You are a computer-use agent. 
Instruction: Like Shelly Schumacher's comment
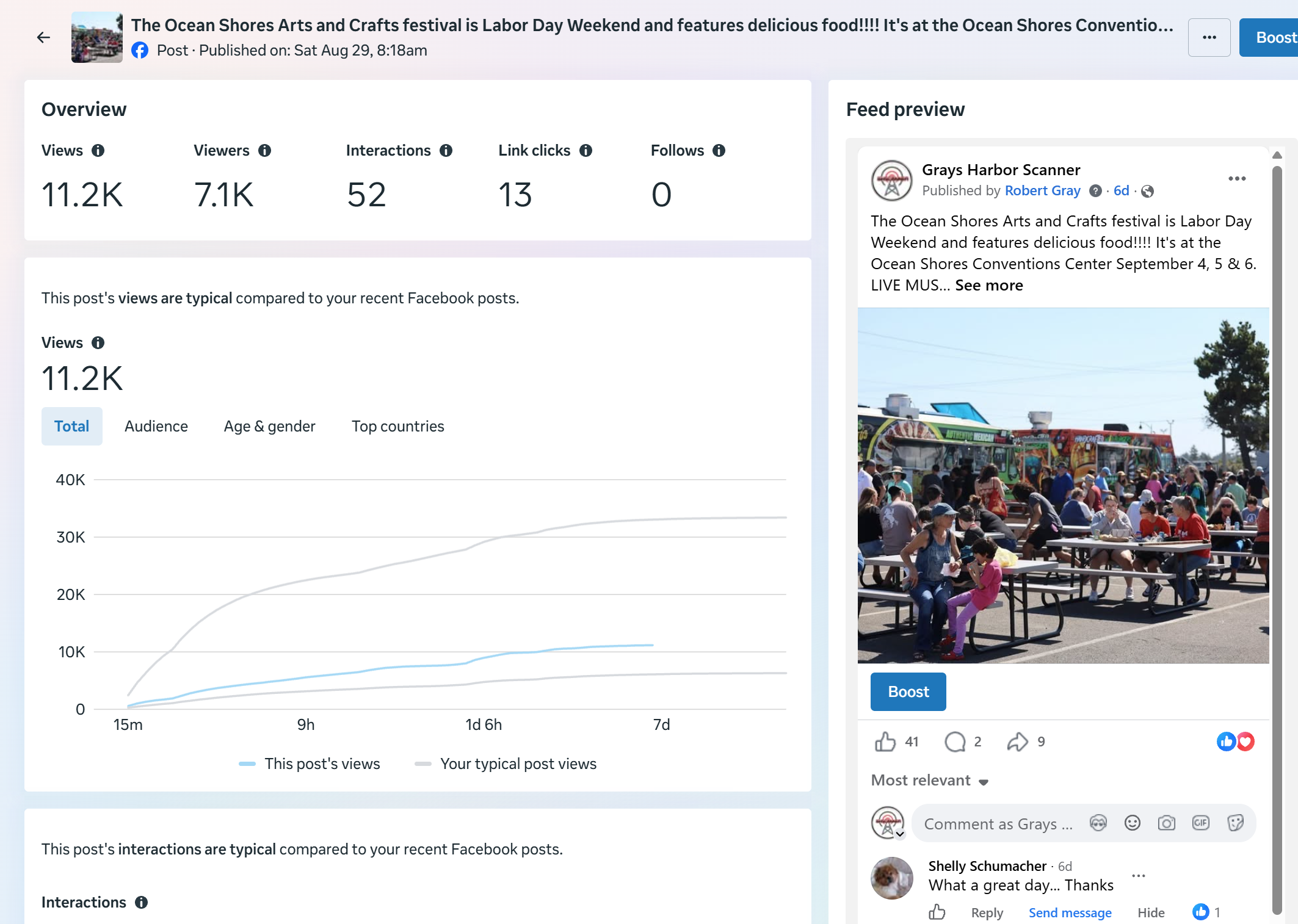[937, 912]
